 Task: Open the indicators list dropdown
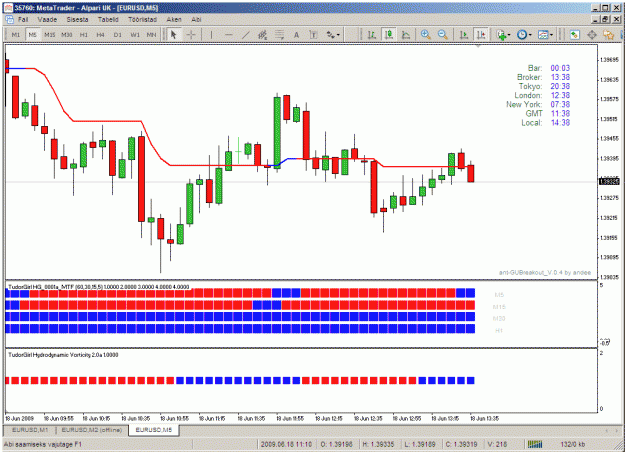click(x=504, y=35)
